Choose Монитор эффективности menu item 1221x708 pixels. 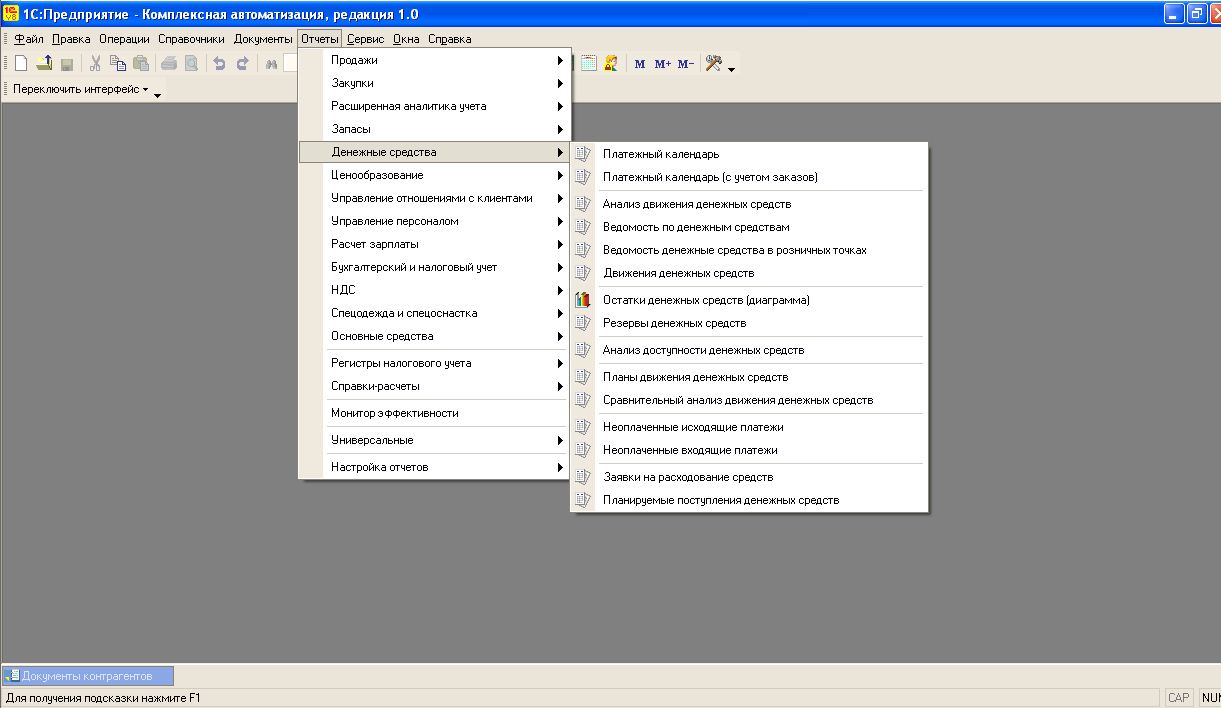click(395, 413)
